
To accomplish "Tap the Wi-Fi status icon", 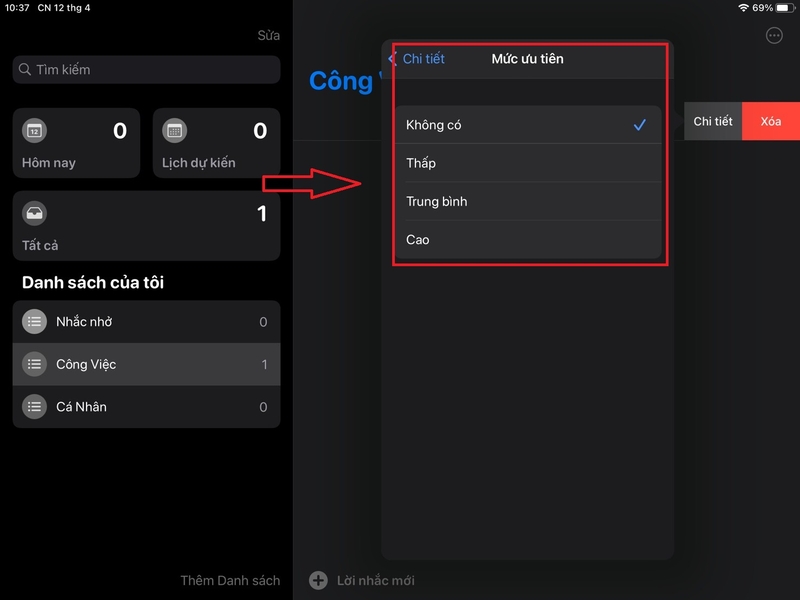I will click(x=743, y=8).
